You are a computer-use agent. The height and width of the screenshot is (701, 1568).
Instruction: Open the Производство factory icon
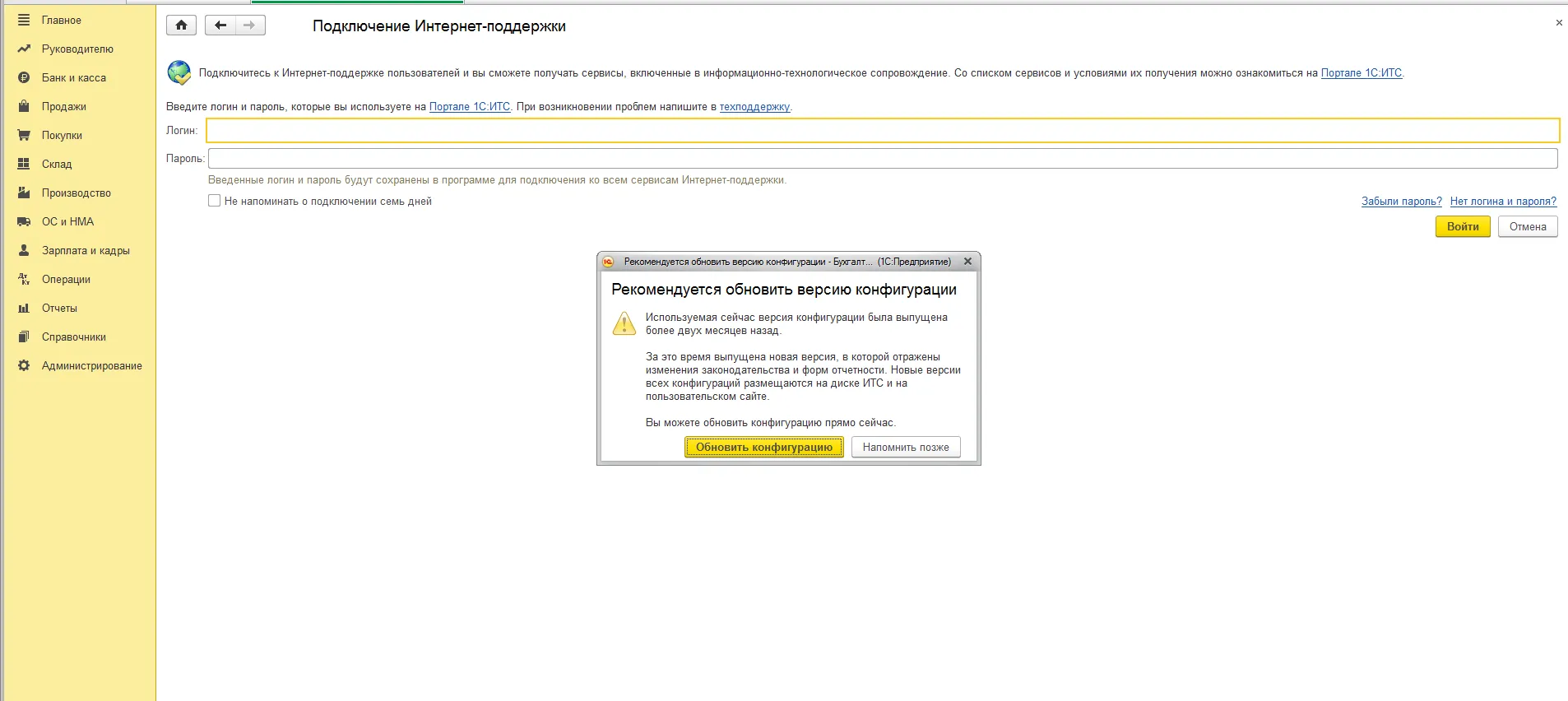tap(24, 193)
